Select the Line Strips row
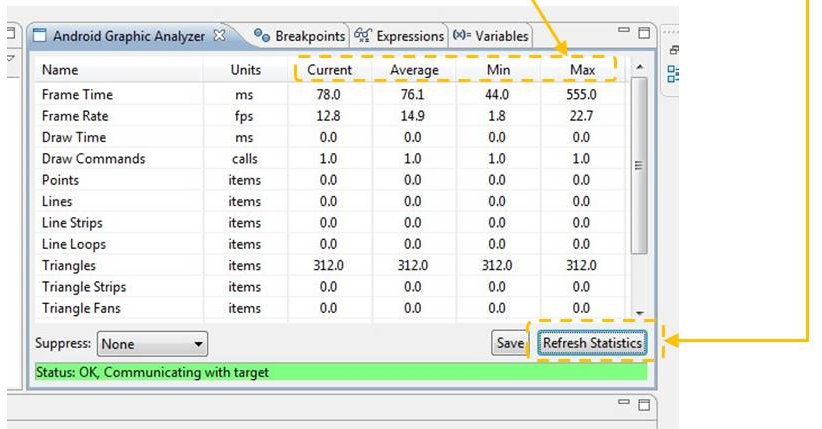Screen dimensions: 822x429 (x=330, y=223)
